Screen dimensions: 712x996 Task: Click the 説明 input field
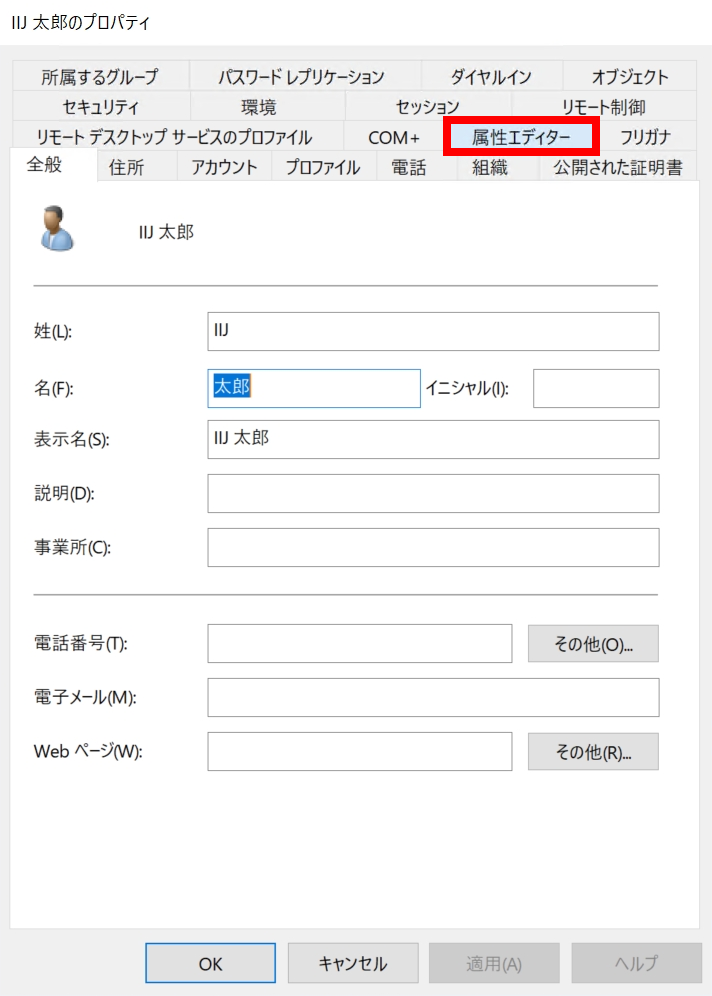click(433, 493)
